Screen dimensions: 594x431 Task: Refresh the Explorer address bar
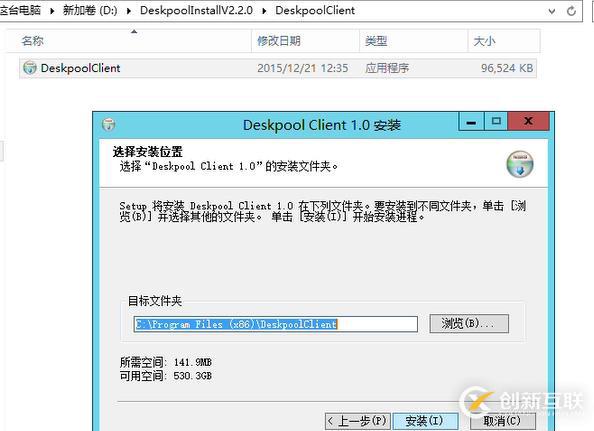pyautogui.click(x=571, y=11)
